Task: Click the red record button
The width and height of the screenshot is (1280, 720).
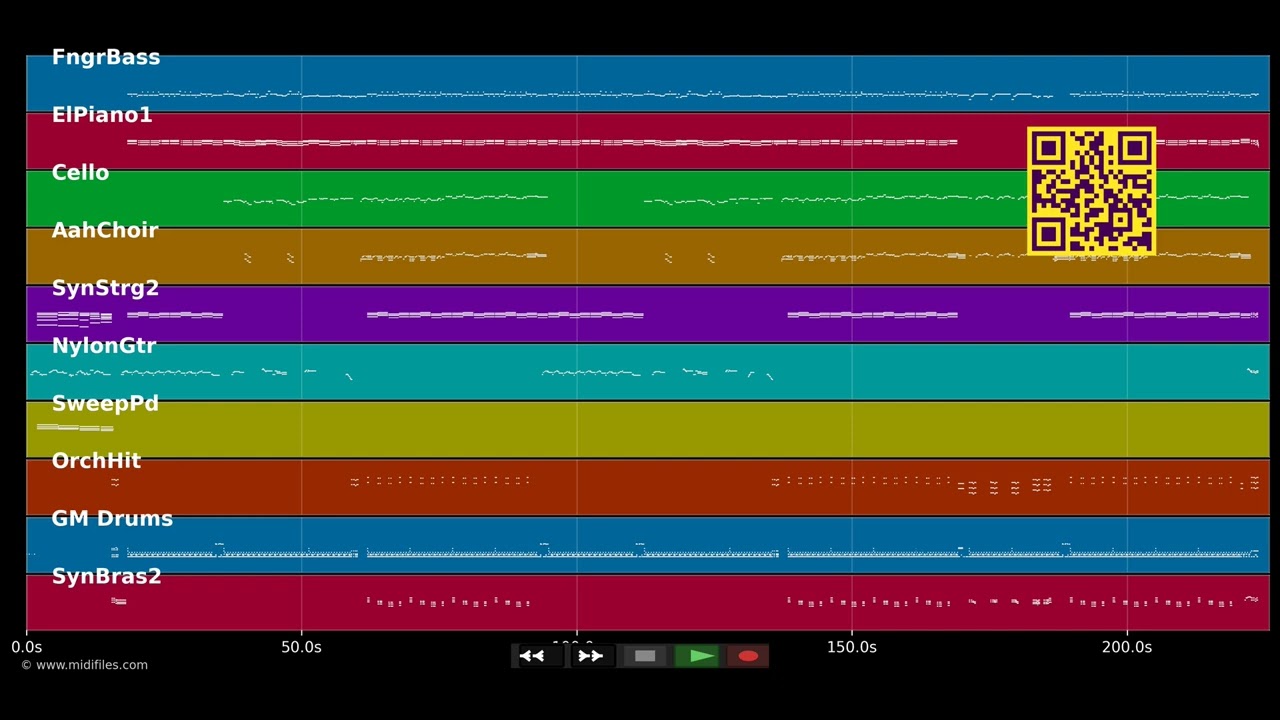Action: tap(748, 656)
